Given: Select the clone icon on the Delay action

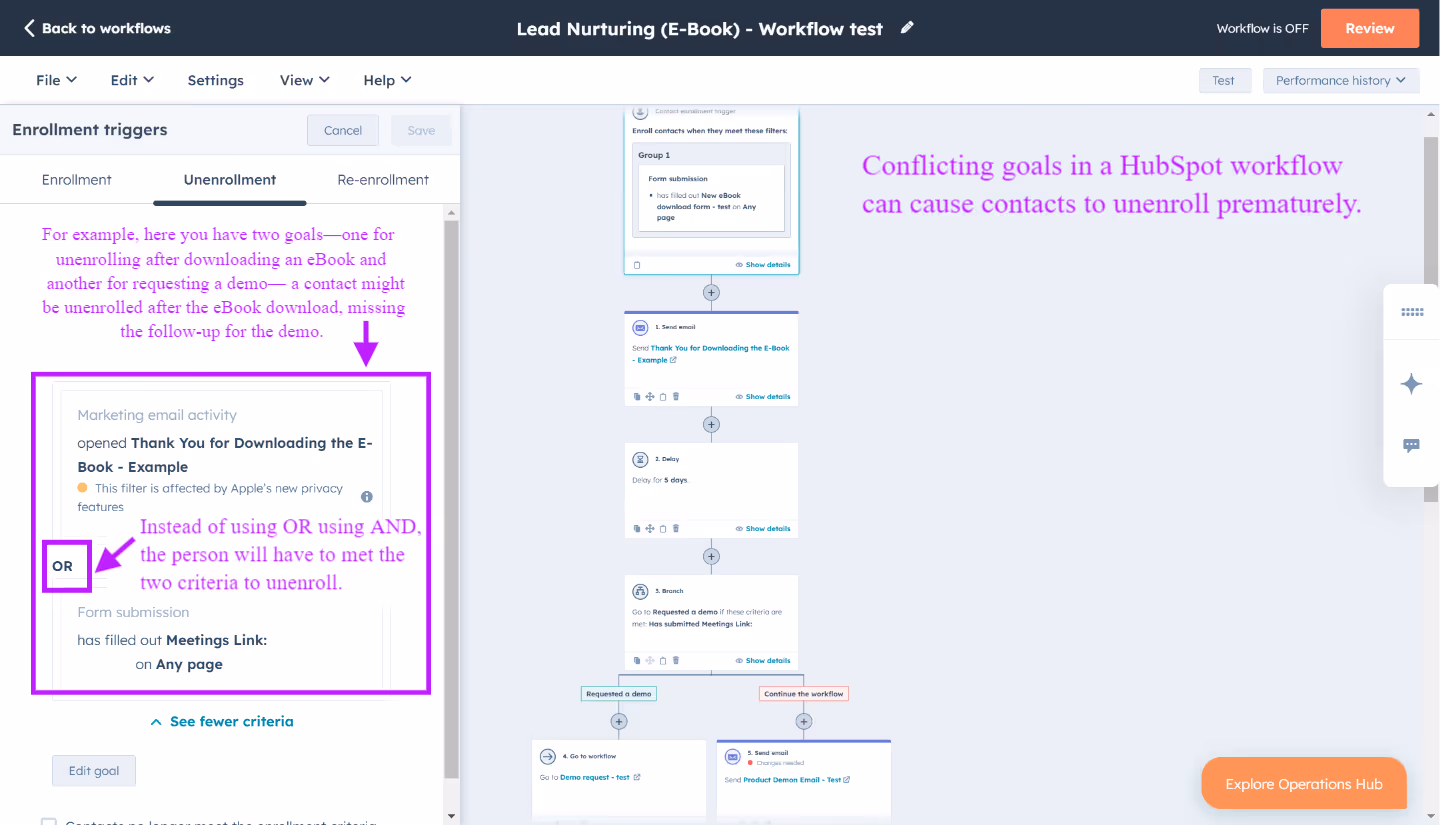Looking at the screenshot, I should tap(637, 528).
